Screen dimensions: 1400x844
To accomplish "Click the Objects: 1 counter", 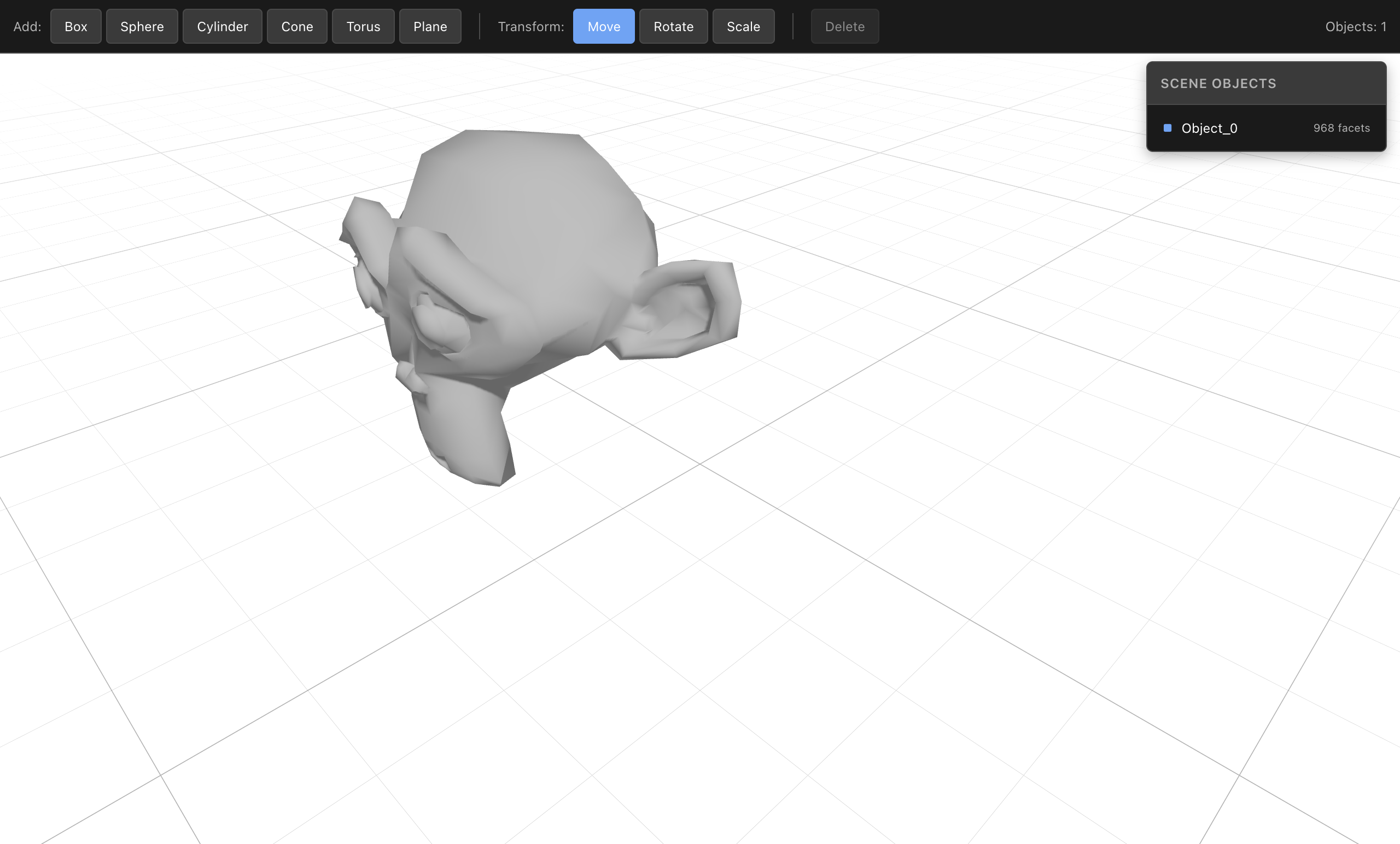I will [1356, 26].
